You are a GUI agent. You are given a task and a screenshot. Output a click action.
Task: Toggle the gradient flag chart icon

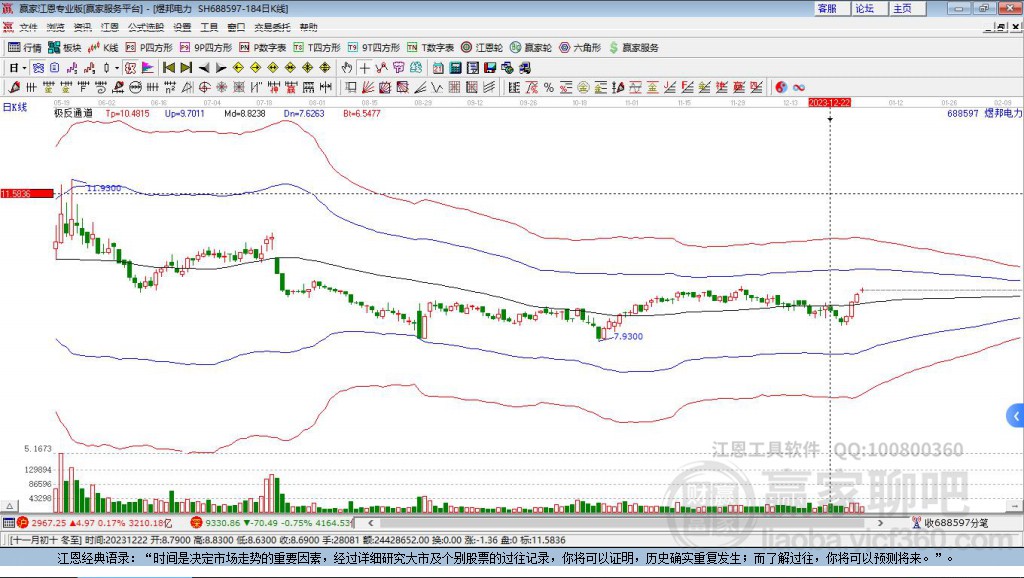(148, 68)
